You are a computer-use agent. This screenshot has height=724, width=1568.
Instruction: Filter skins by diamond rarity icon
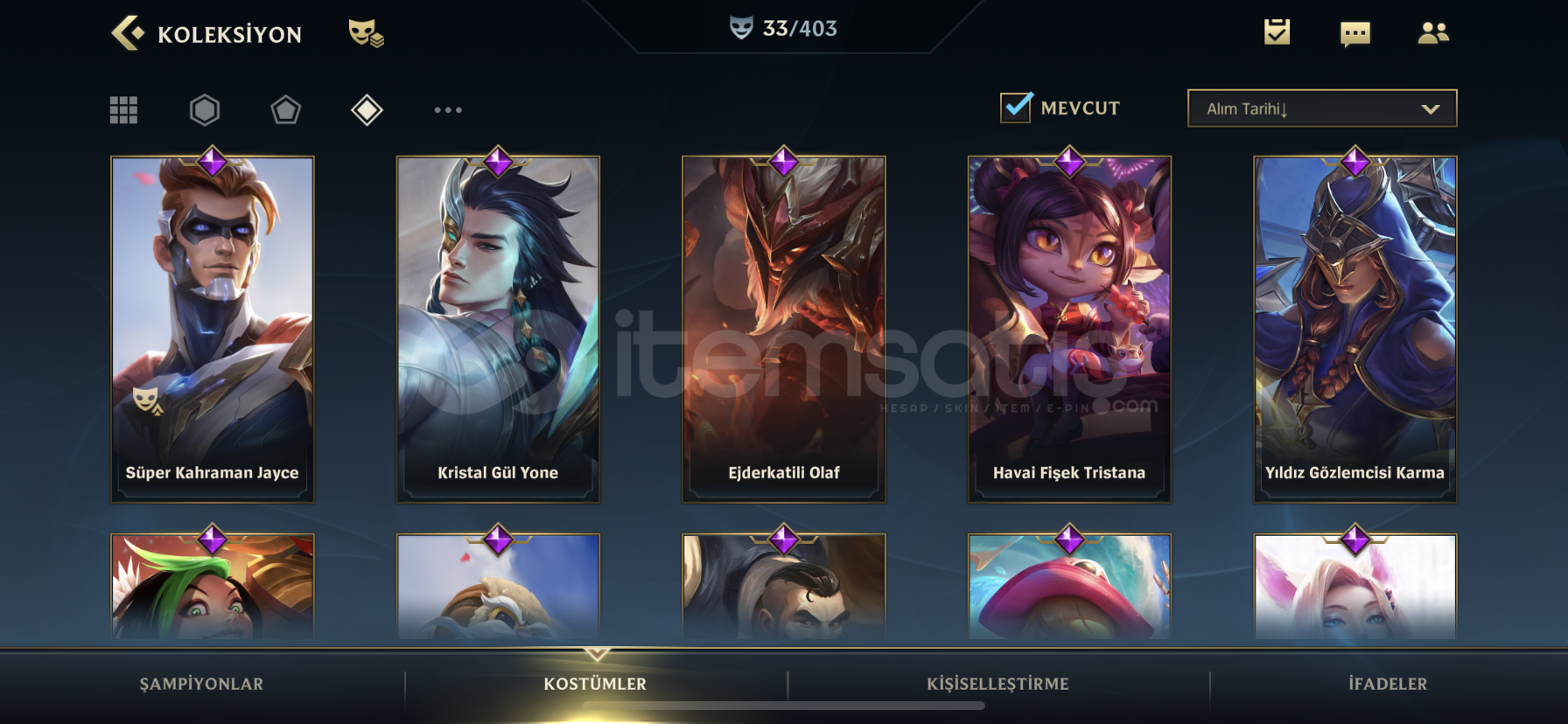point(367,110)
